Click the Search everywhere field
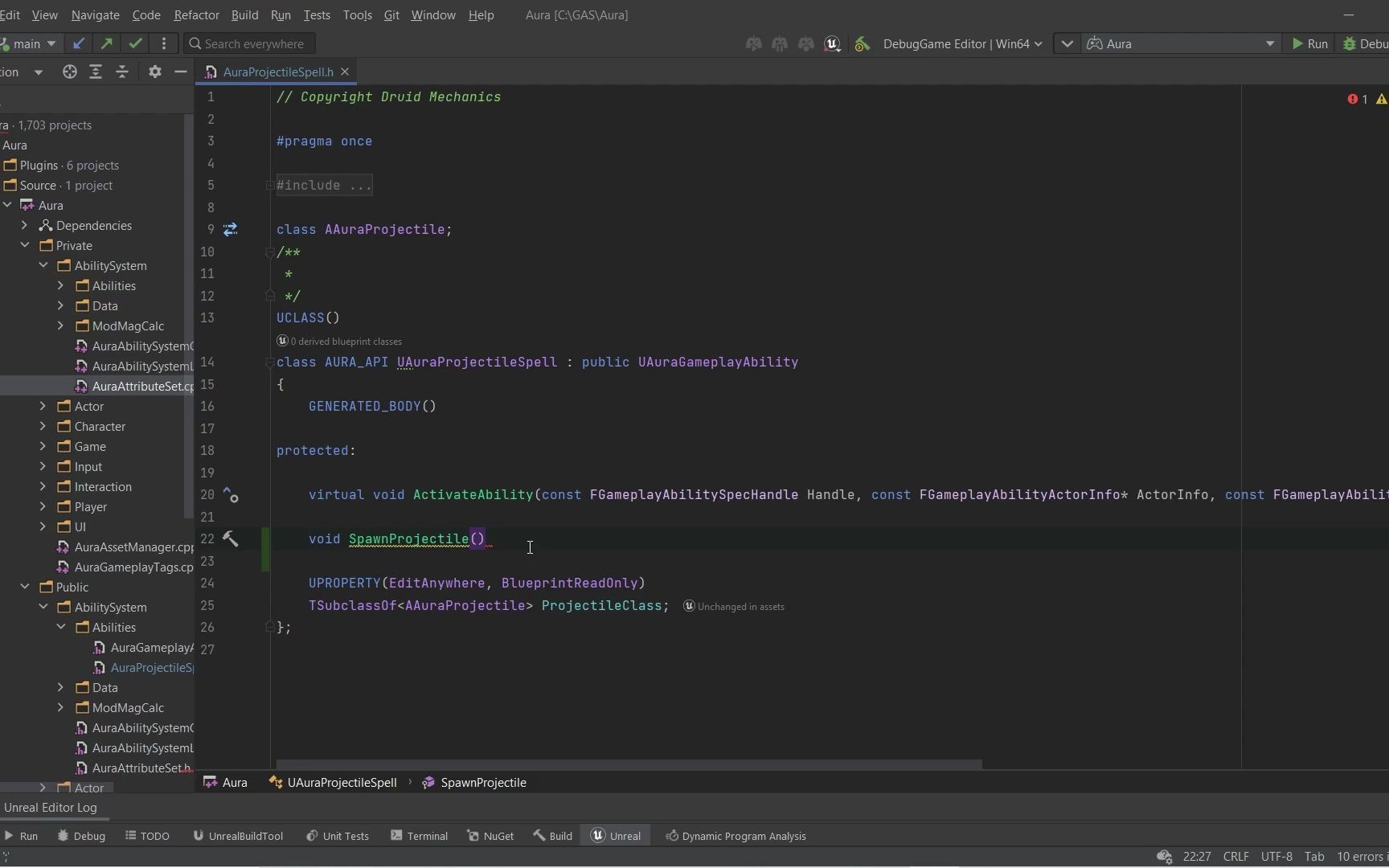Screen dimensions: 1389x868 click(250, 43)
